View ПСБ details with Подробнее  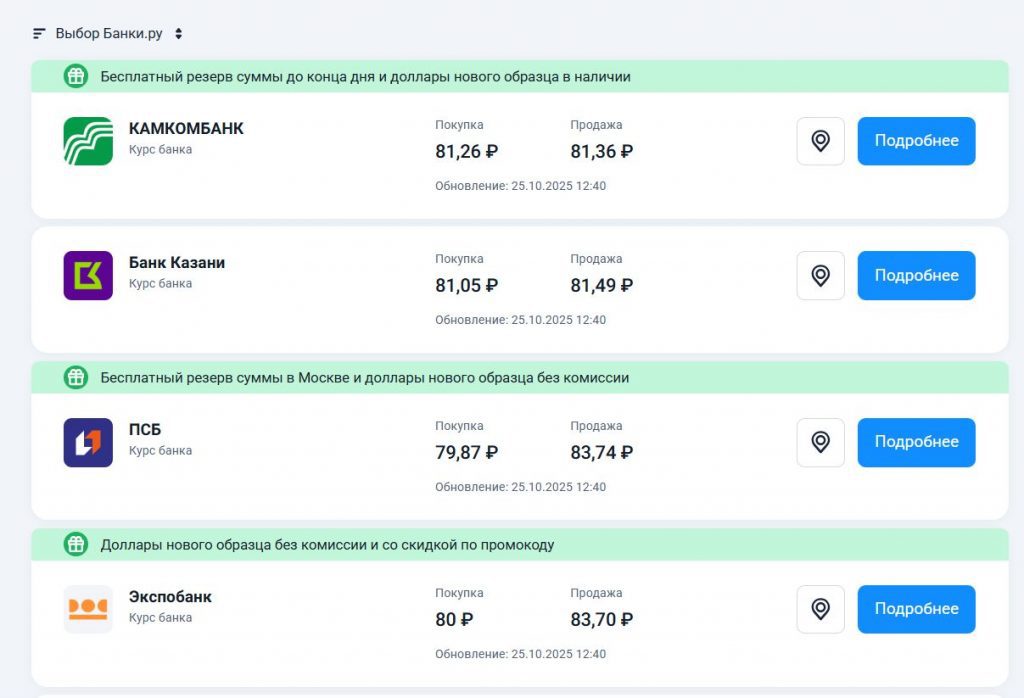pyautogui.click(x=916, y=442)
